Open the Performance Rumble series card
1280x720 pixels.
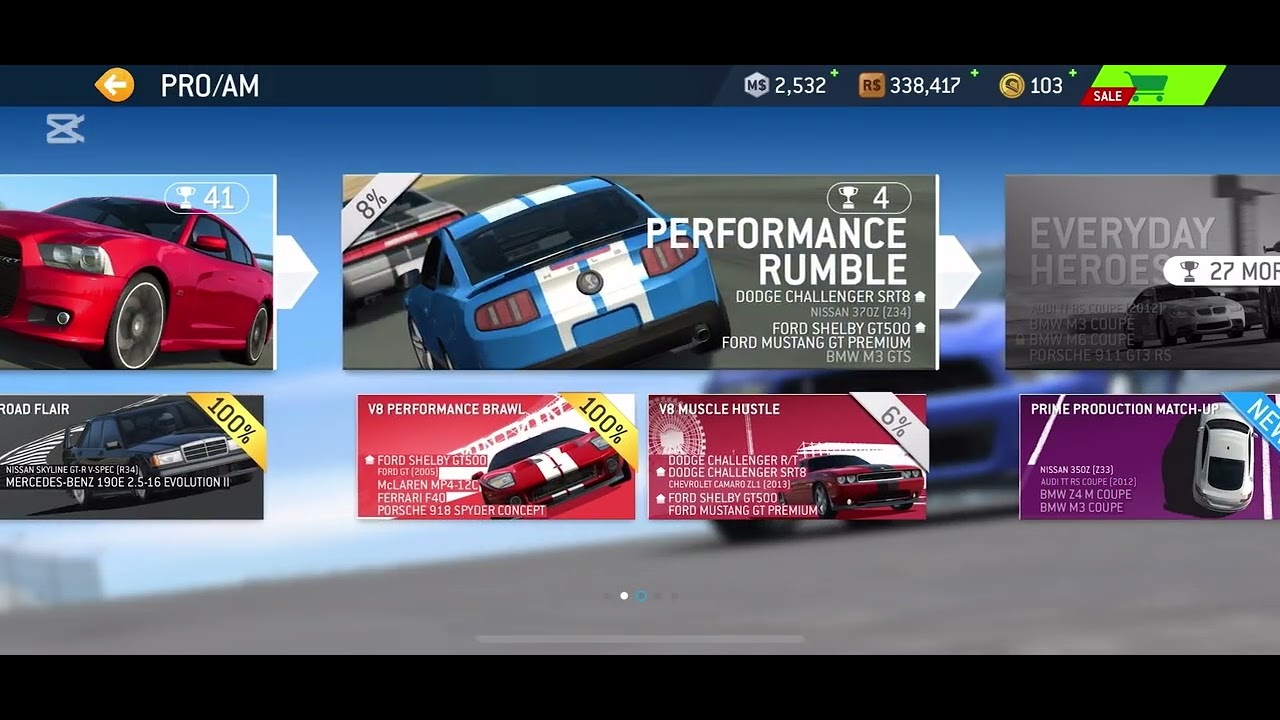click(x=640, y=272)
